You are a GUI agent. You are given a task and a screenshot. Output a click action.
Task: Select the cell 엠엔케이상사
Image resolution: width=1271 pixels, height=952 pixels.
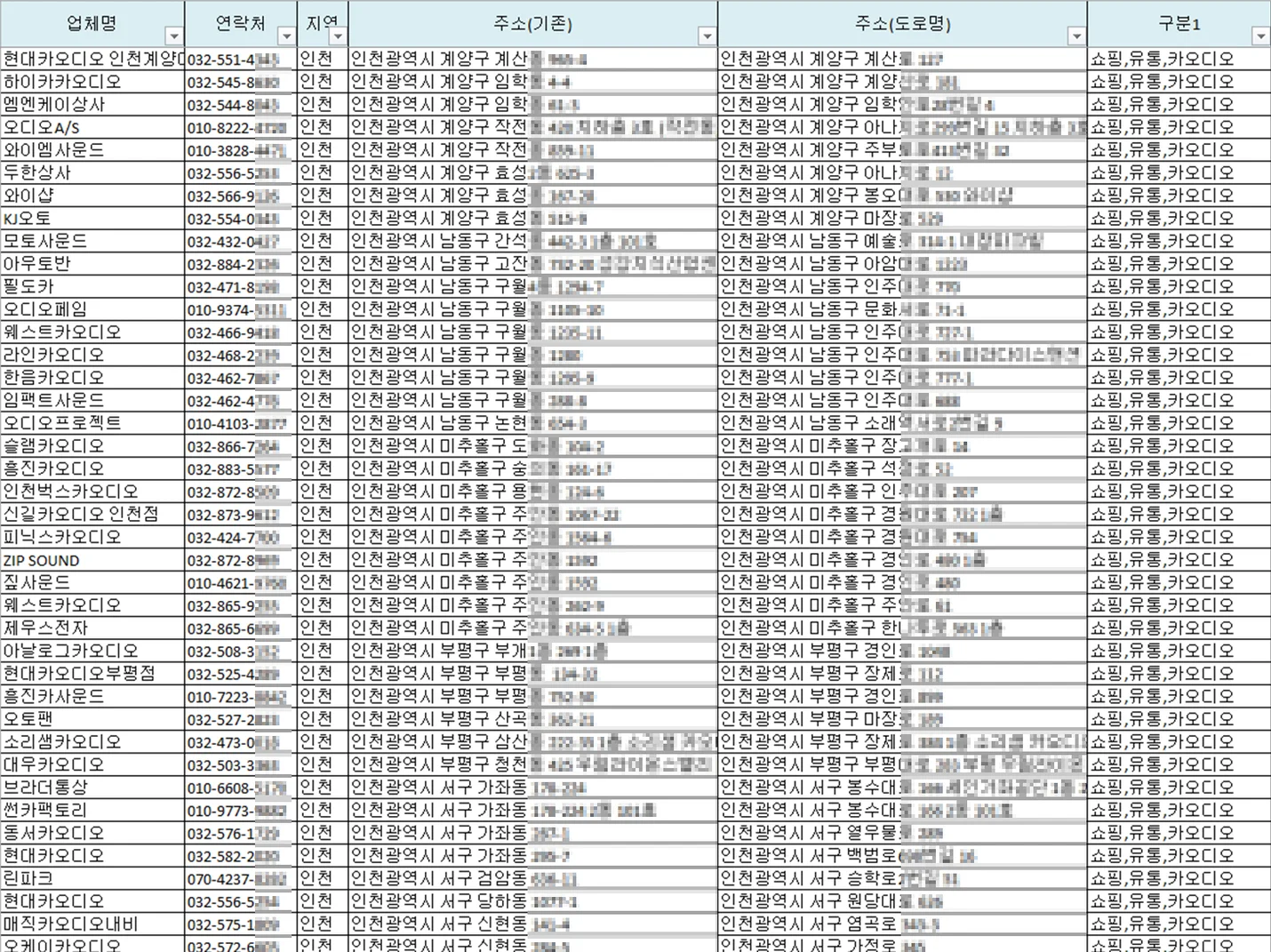92,105
